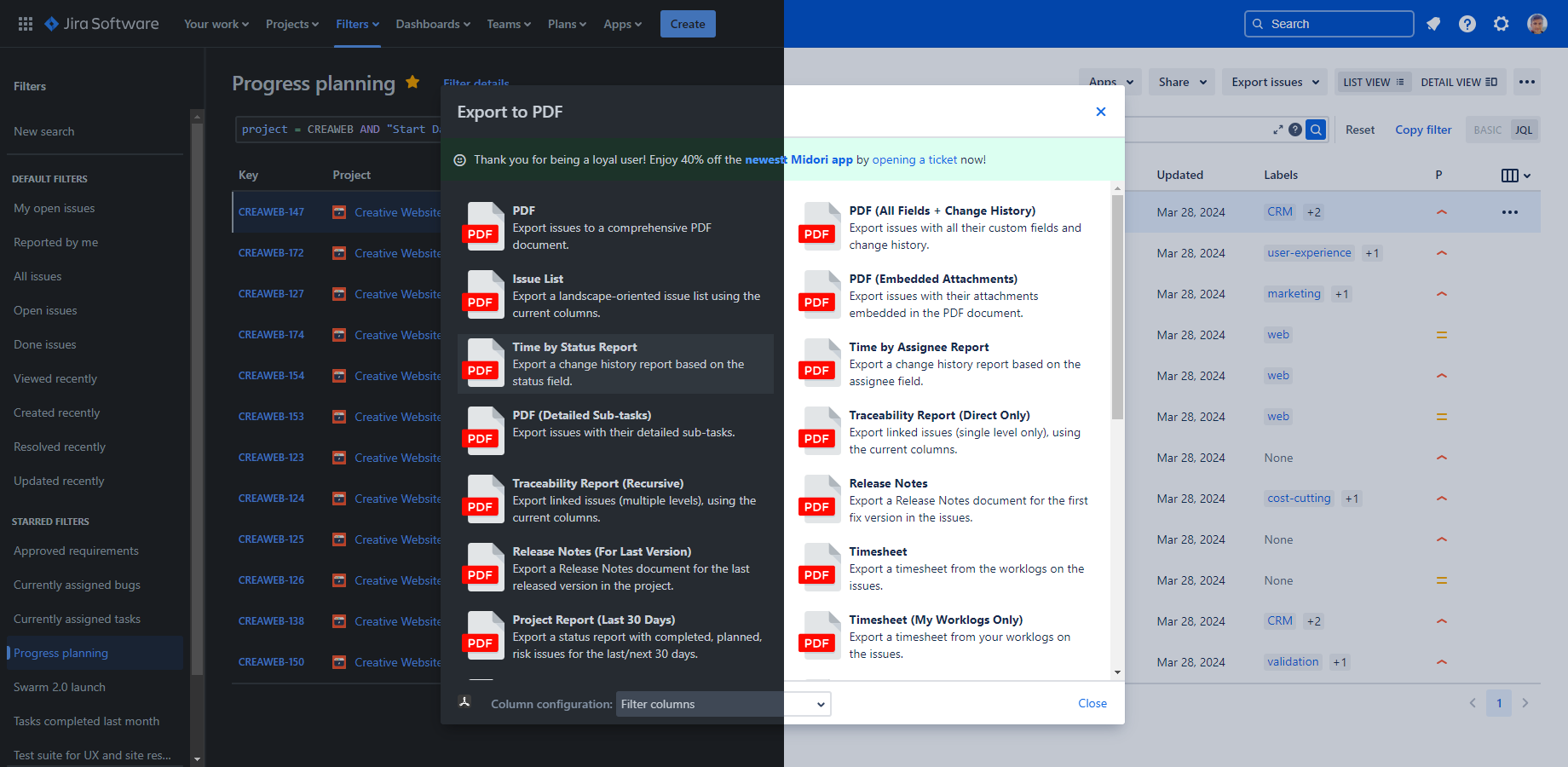Image resolution: width=1568 pixels, height=767 pixels.
Task: Close the Export to PDF dialog with X
Action: click(1101, 112)
